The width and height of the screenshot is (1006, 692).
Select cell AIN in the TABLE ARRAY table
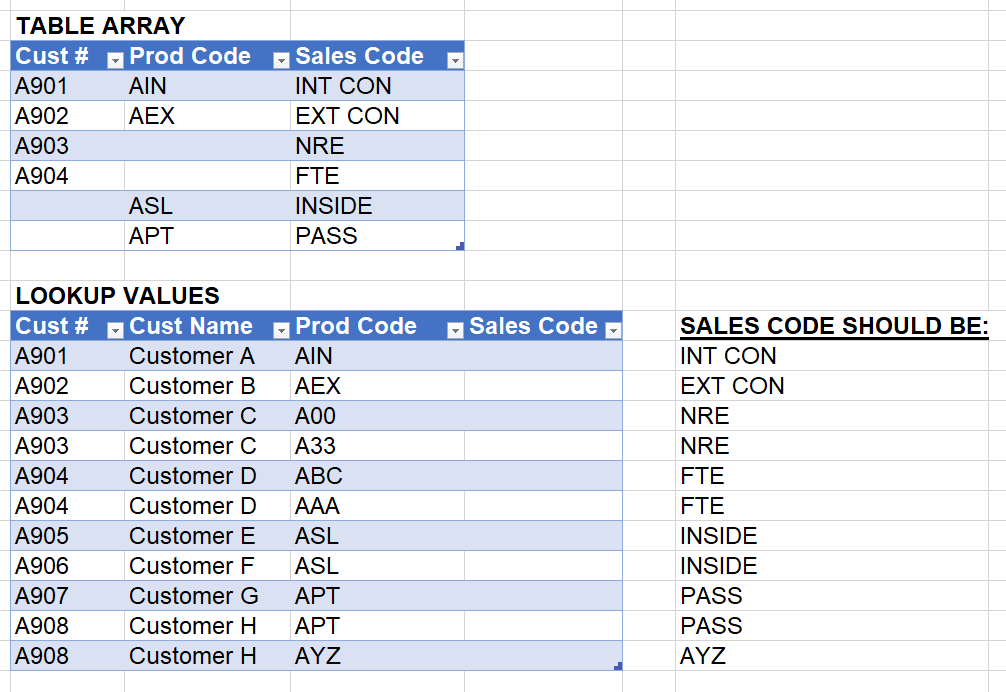207,86
